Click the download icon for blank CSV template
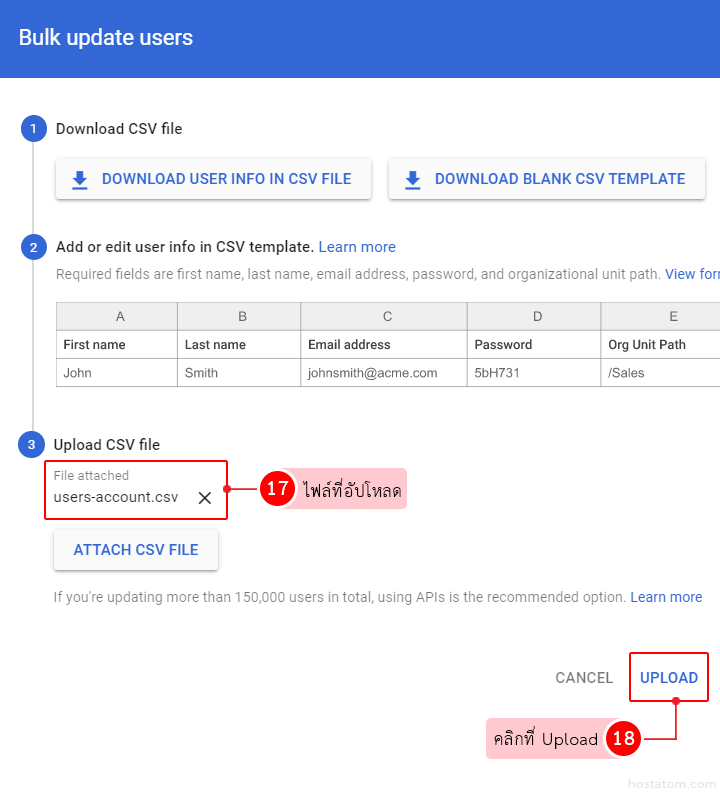The width and height of the screenshot is (720, 796). pyautogui.click(x=412, y=180)
